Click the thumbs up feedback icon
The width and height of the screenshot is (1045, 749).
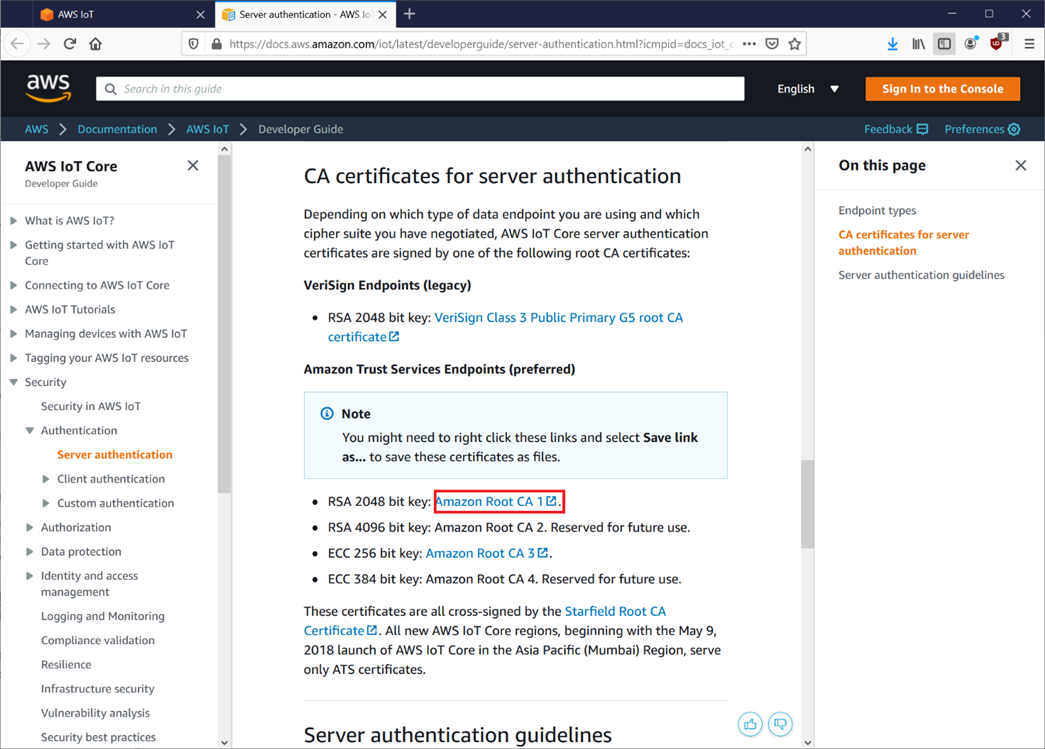tap(750, 724)
